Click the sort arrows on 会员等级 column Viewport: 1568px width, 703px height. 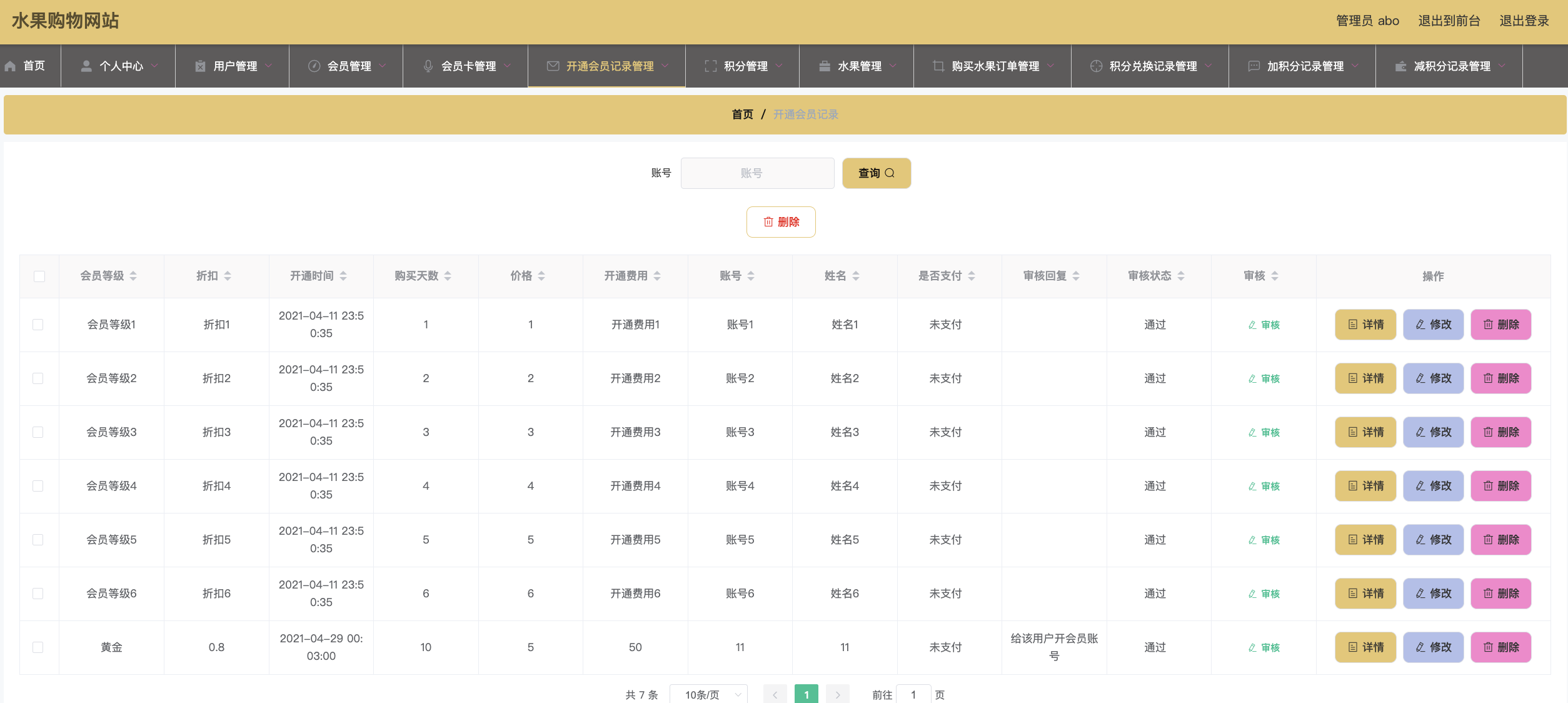[133, 276]
